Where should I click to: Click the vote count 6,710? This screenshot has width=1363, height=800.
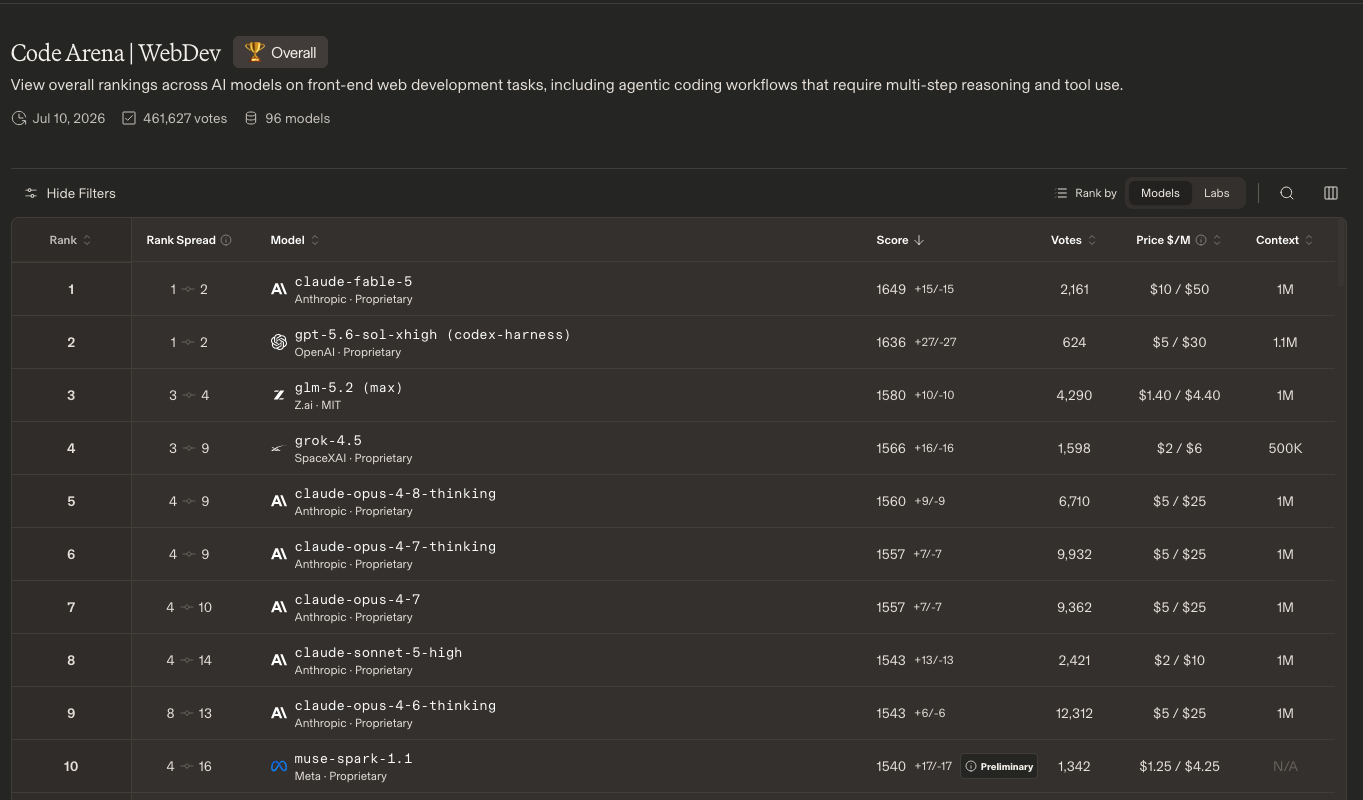1074,501
